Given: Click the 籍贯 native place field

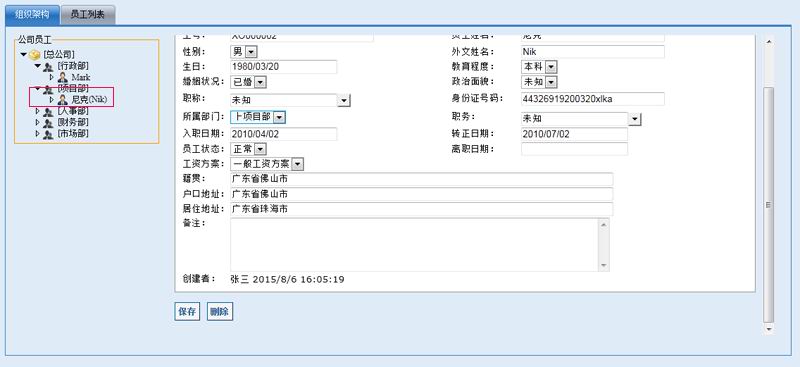Looking at the screenshot, I should 421,180.
